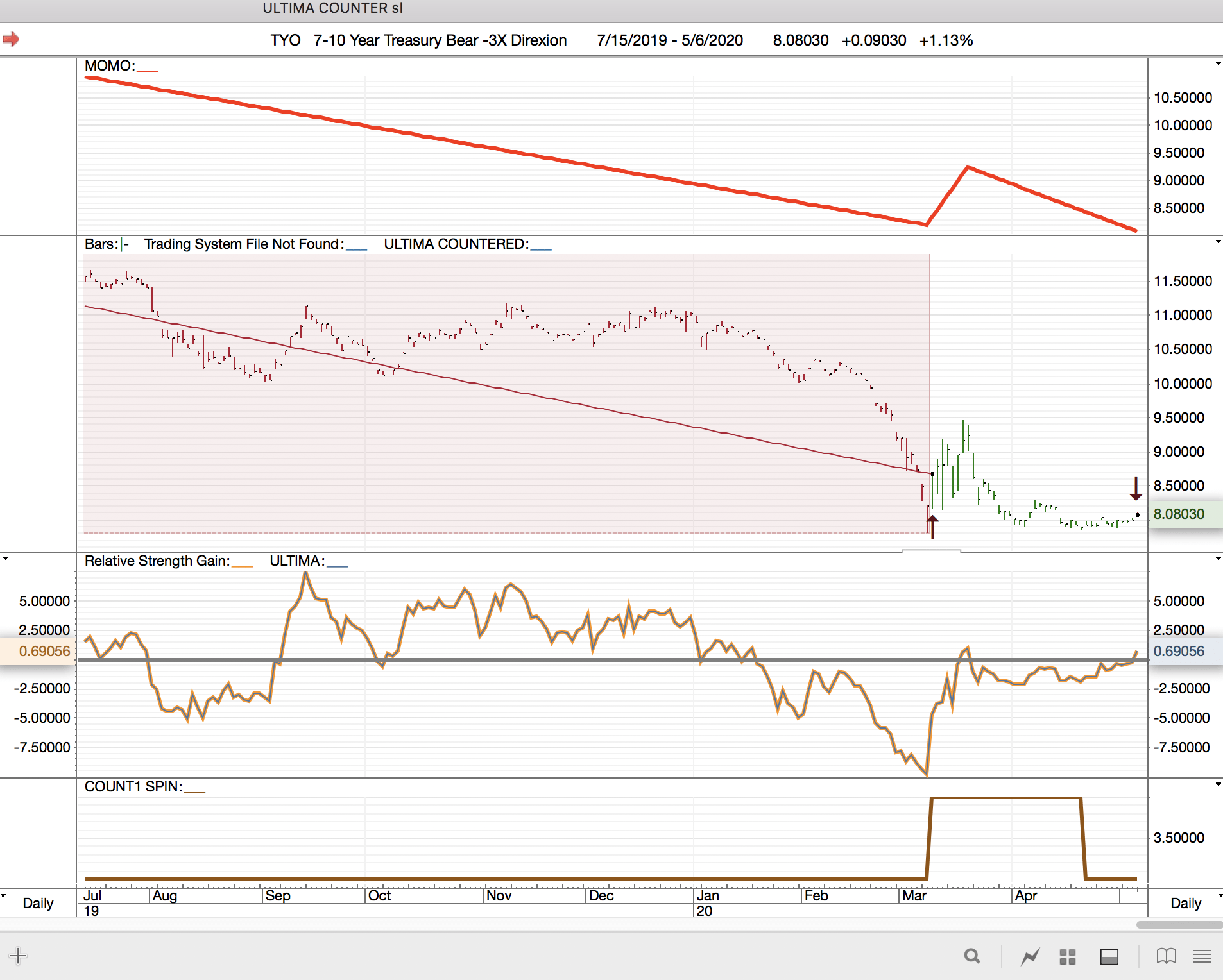Click the 7/15/2019 - 5/6/2020 date range
The height and width of the screenshot is (980, 1223).
click(x=670, y=40)
